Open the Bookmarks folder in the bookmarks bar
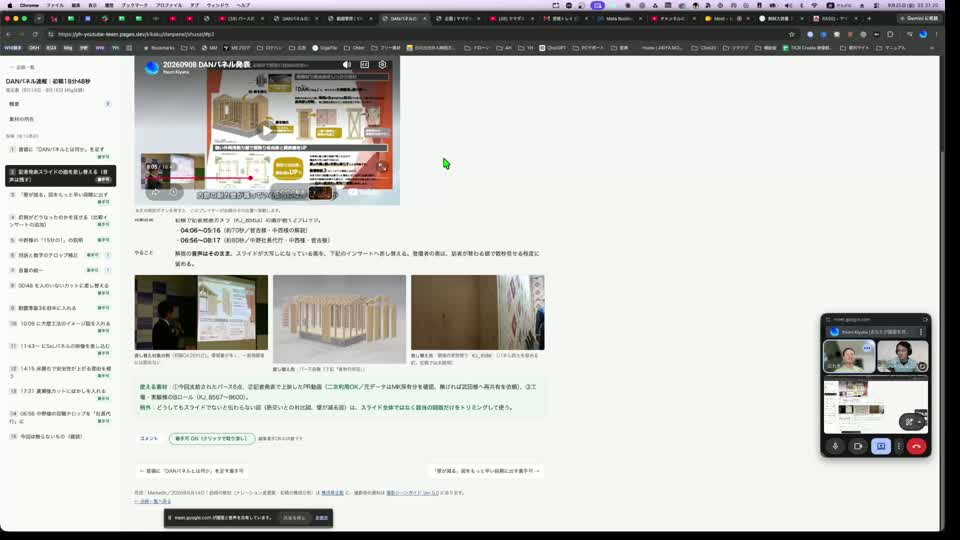This screenshot has height=540, width=960. coord(159,48)
